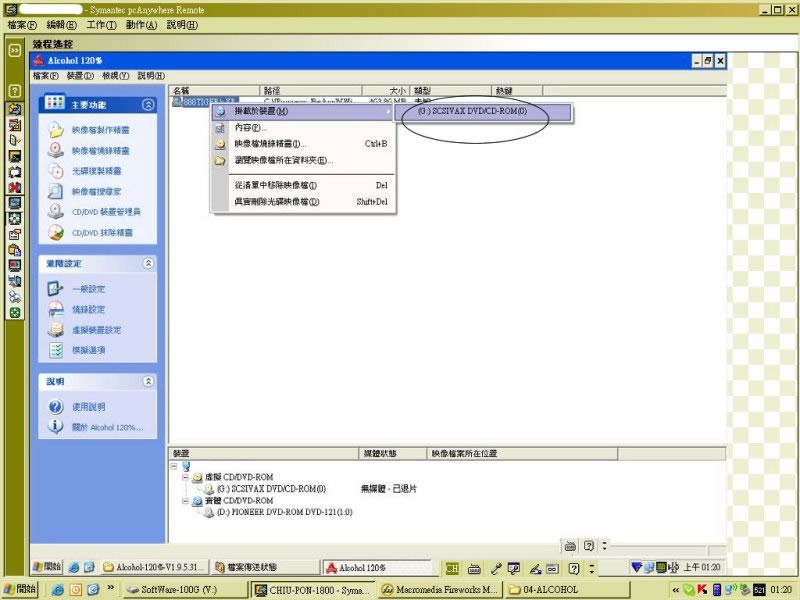Choose 內容(P)... in the context menu
The image size is (800, 600).
pos(303,128)
